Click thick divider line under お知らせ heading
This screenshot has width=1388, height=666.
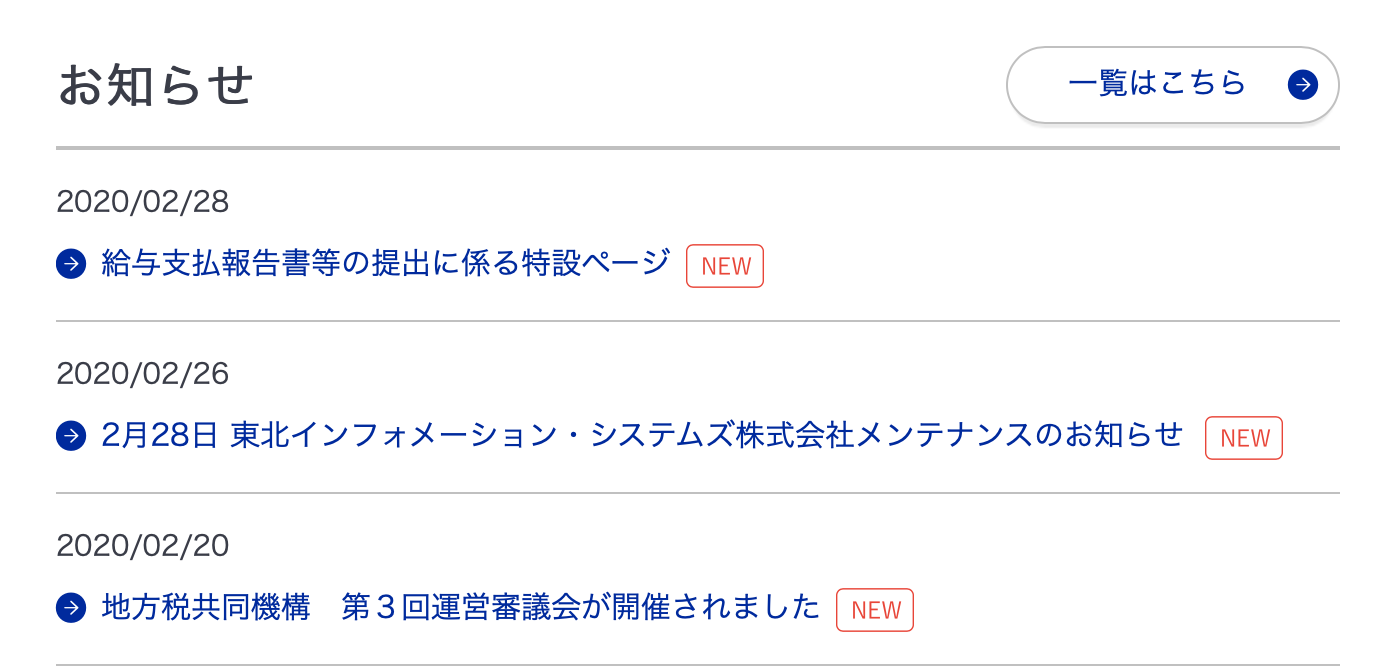pyautogui.click(x=698, y=148)
